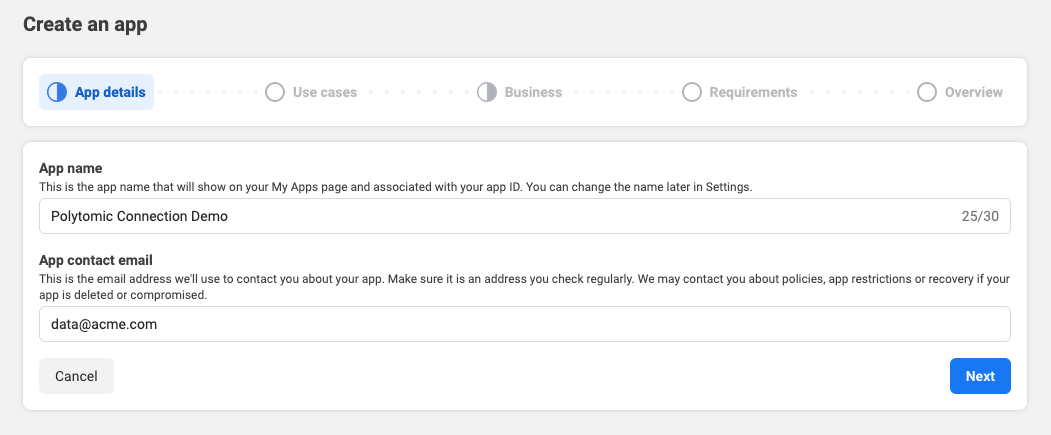
Task: Click the Overview step circle icon
Action: 927,92
